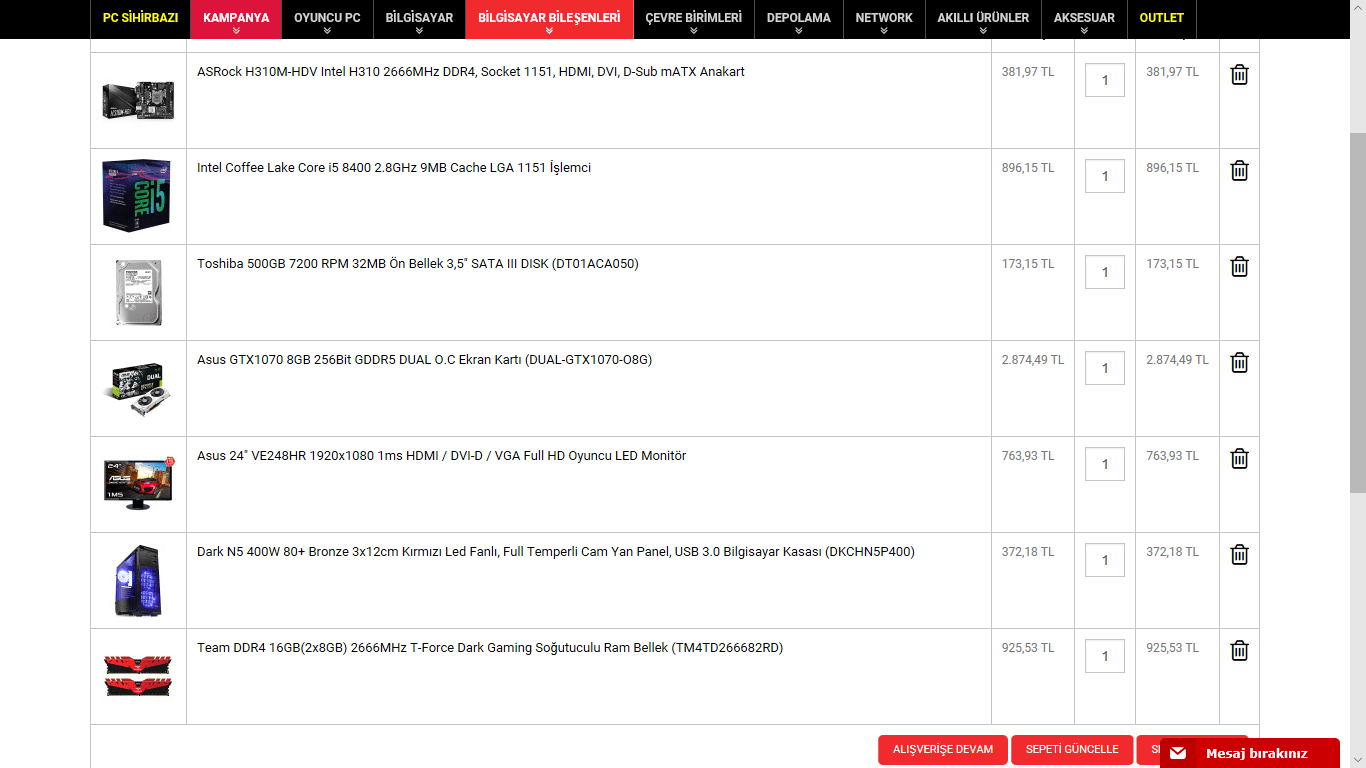Expand the AKSESUAR menu

[x=1084, y=19]
